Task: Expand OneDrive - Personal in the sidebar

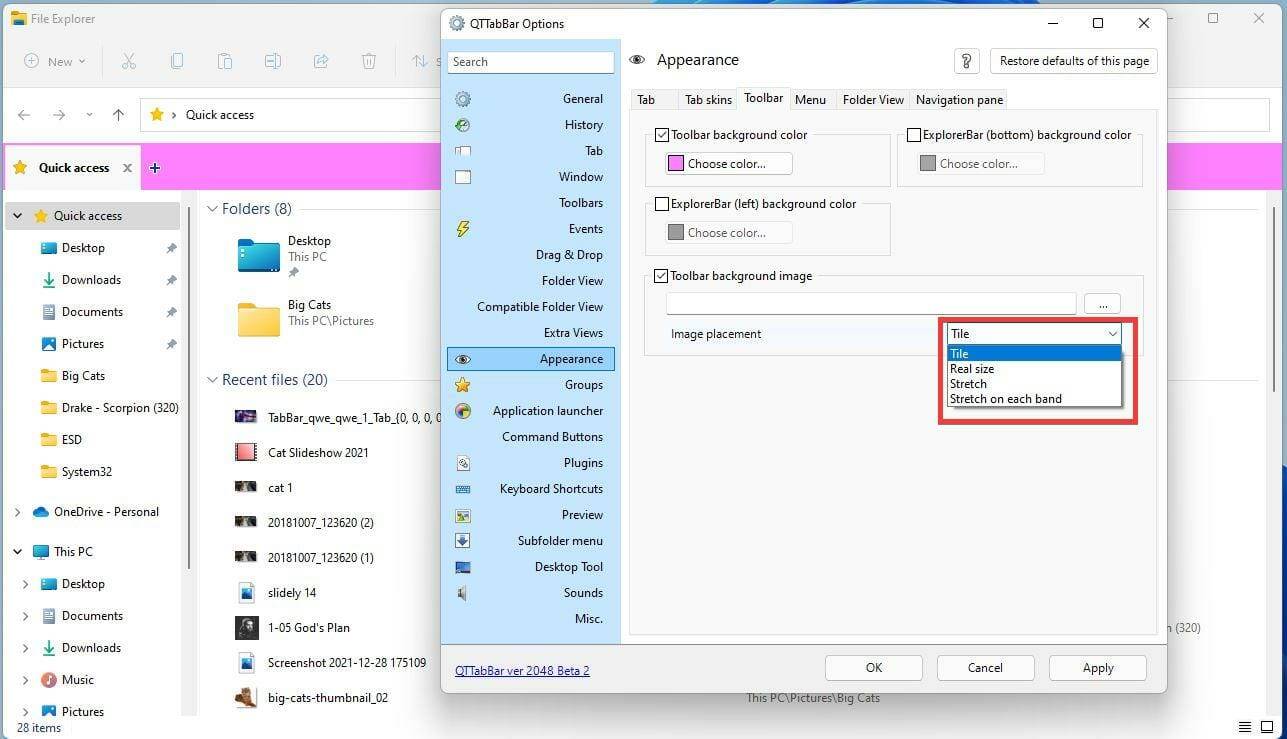Action: click(17, 511)
